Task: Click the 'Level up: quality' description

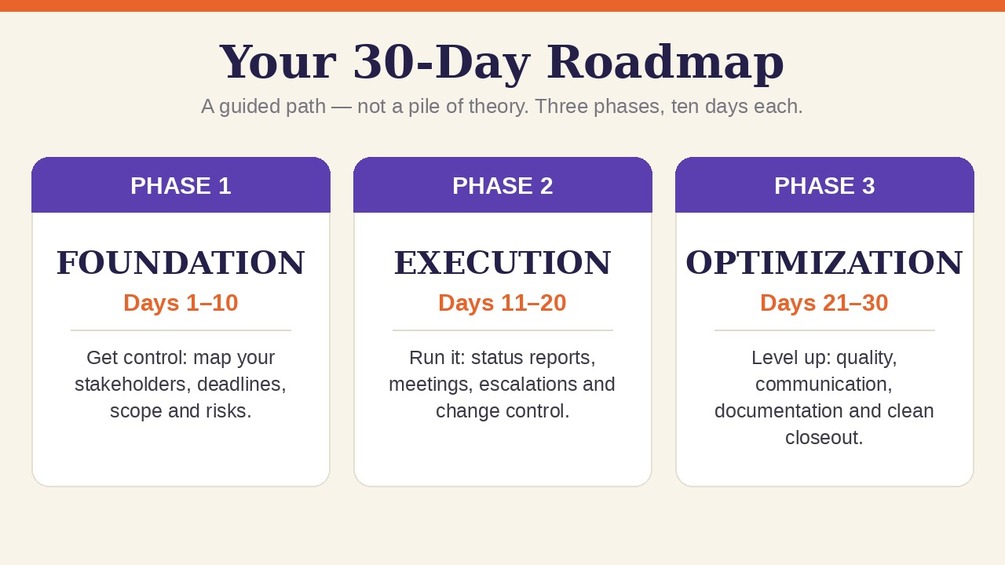Action: pos(824,397)
